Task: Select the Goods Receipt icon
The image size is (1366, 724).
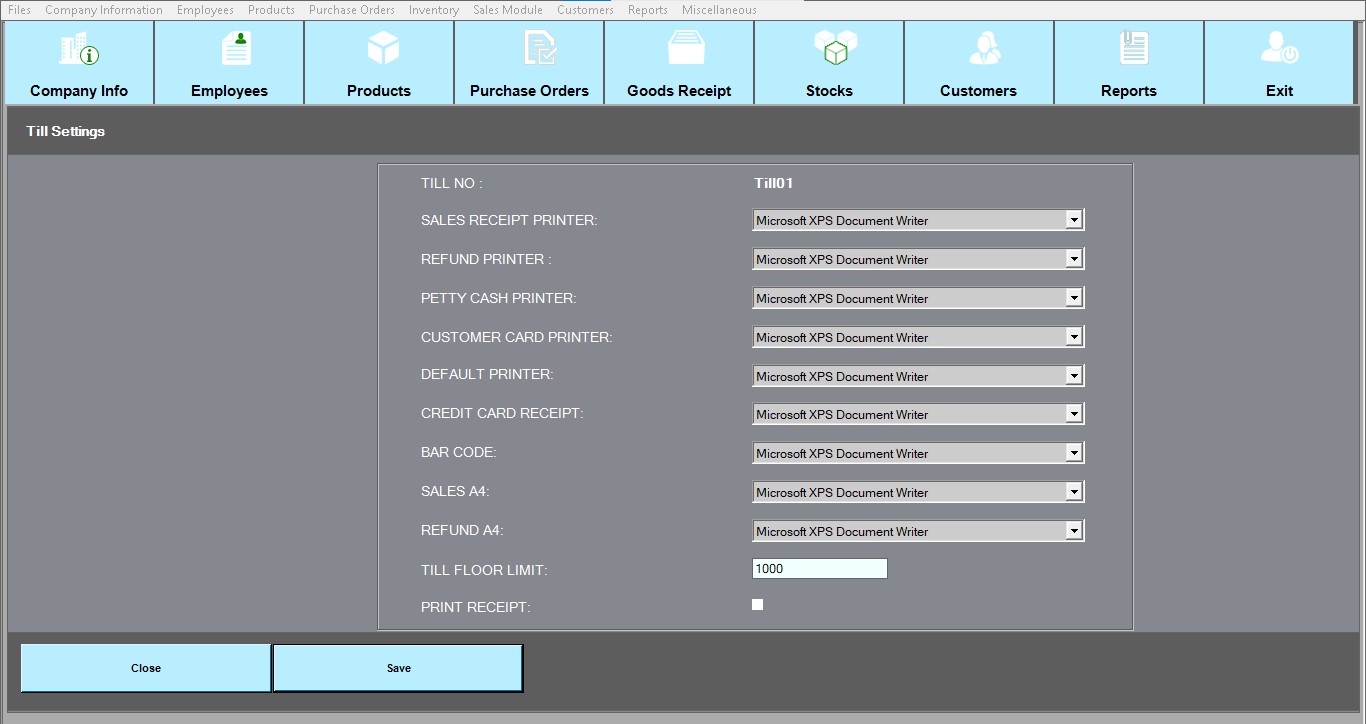Action: click(x=686, y=48)
